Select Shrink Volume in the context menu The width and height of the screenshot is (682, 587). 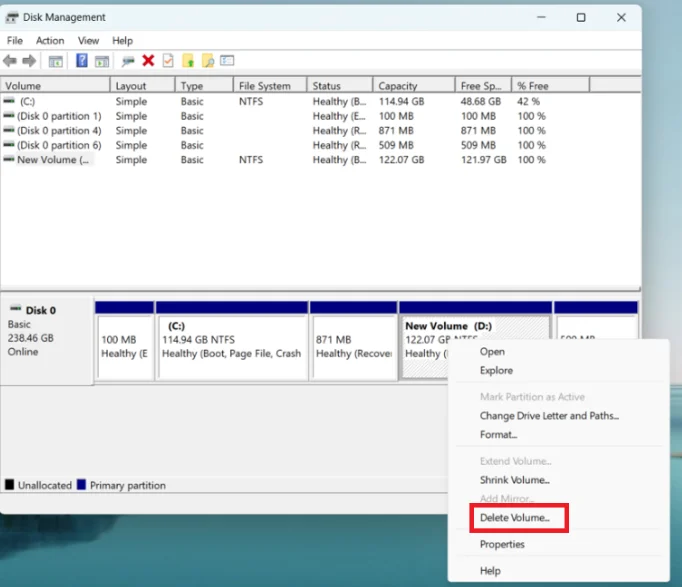pos(515,480)
